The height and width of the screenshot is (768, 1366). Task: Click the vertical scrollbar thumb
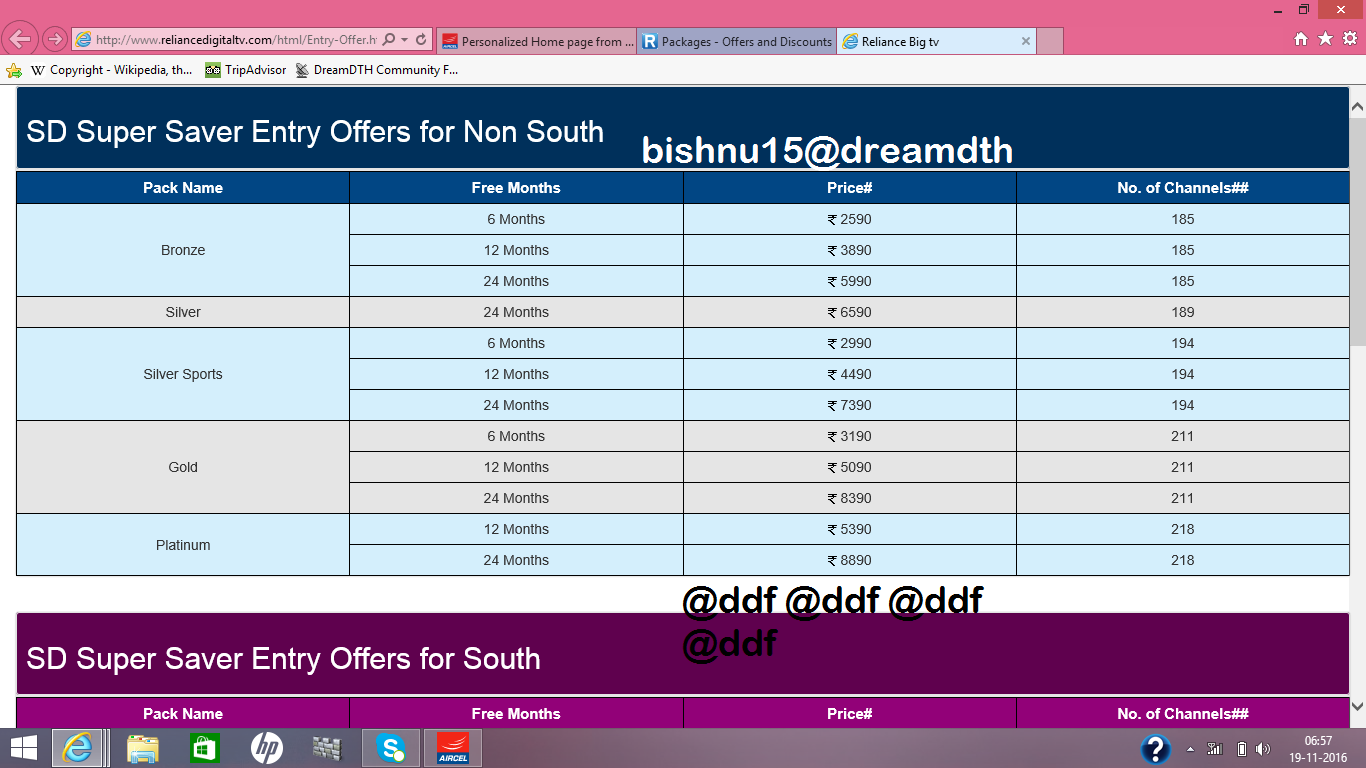pyautogui.click(x=1357, y=230)
